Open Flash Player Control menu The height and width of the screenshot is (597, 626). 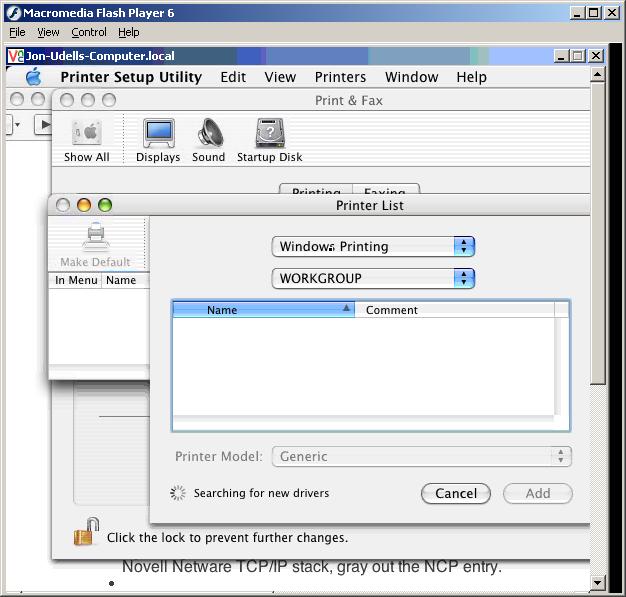coord(89,32)
